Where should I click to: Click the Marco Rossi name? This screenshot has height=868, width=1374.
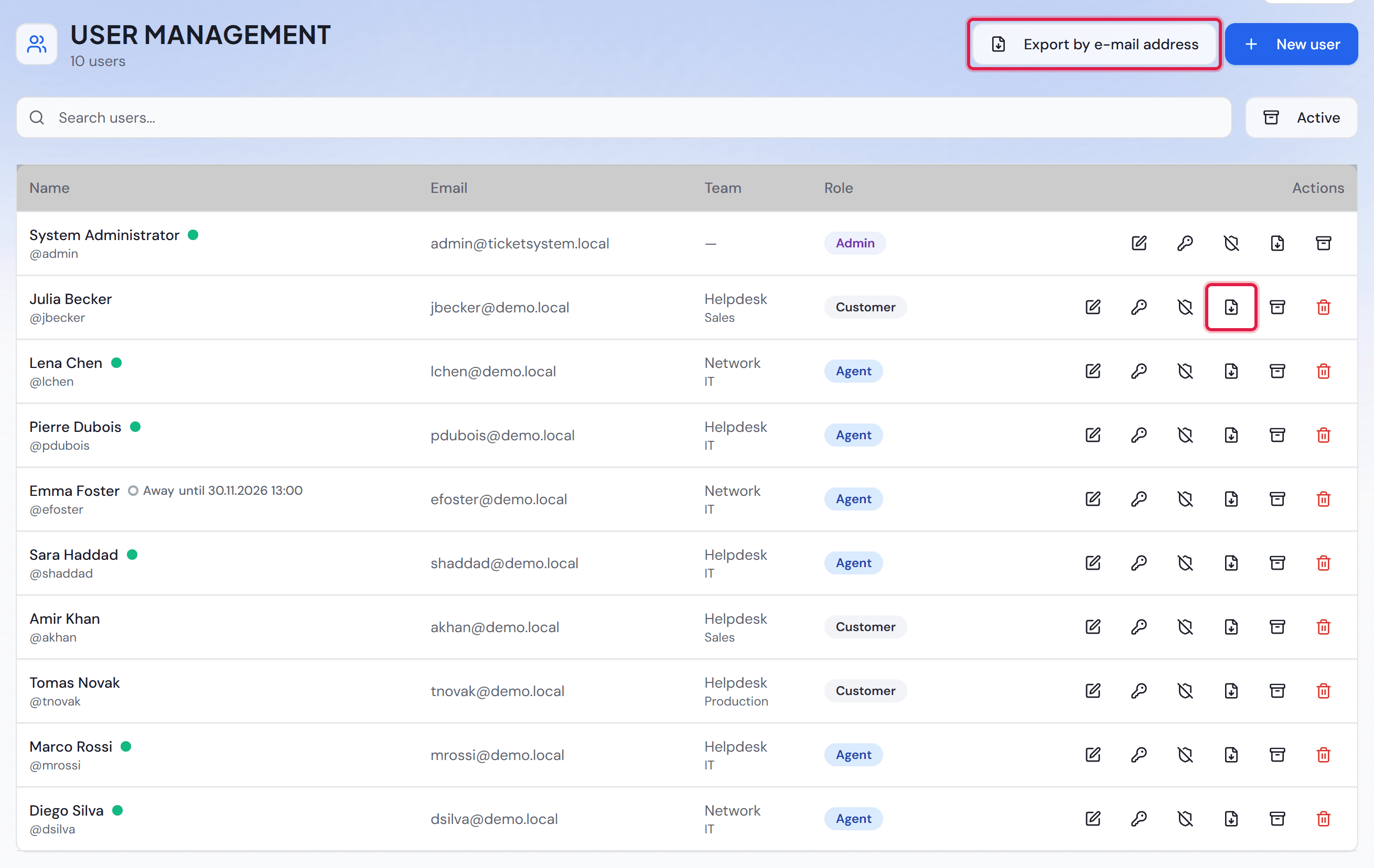(71, 746)
